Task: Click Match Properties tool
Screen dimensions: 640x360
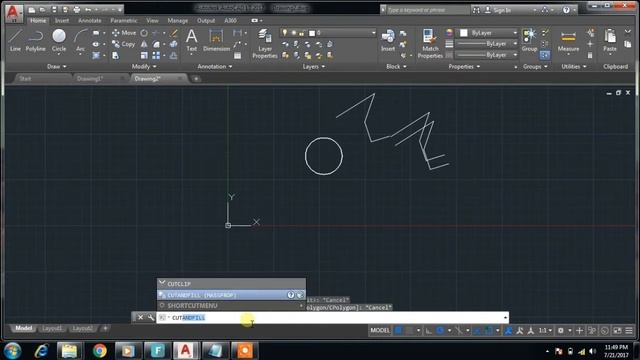Action: (x=430, y=43)
